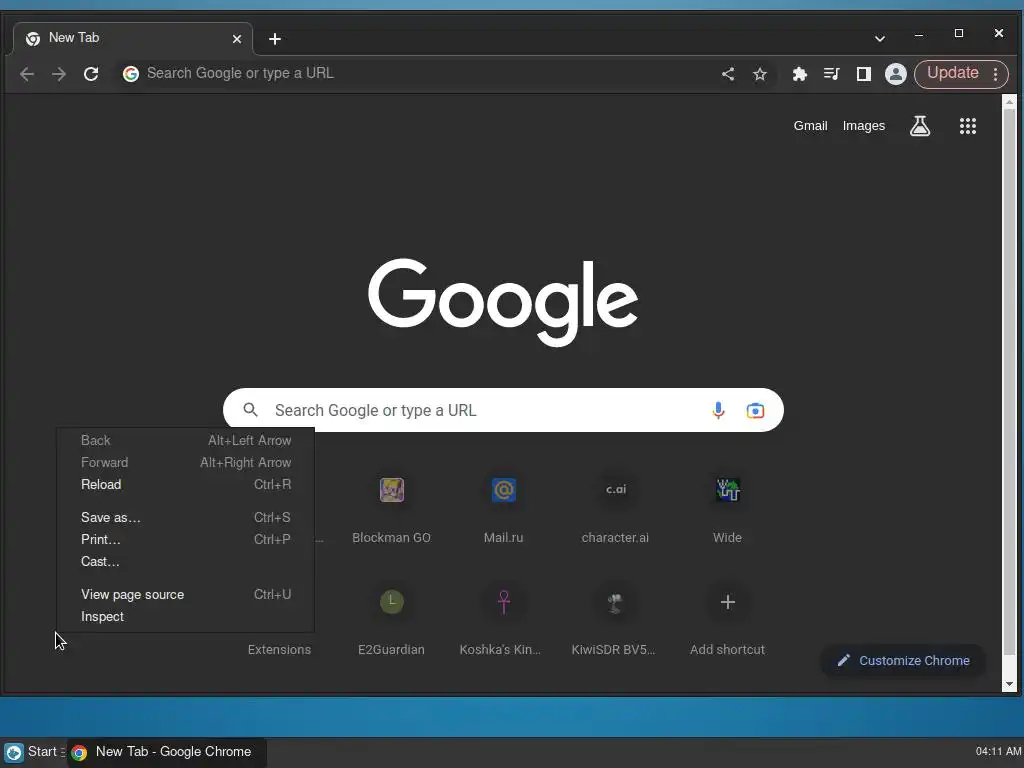Open a new tab with plus button
Viewport: 1024px width, 768px height.
click(275, 39)
